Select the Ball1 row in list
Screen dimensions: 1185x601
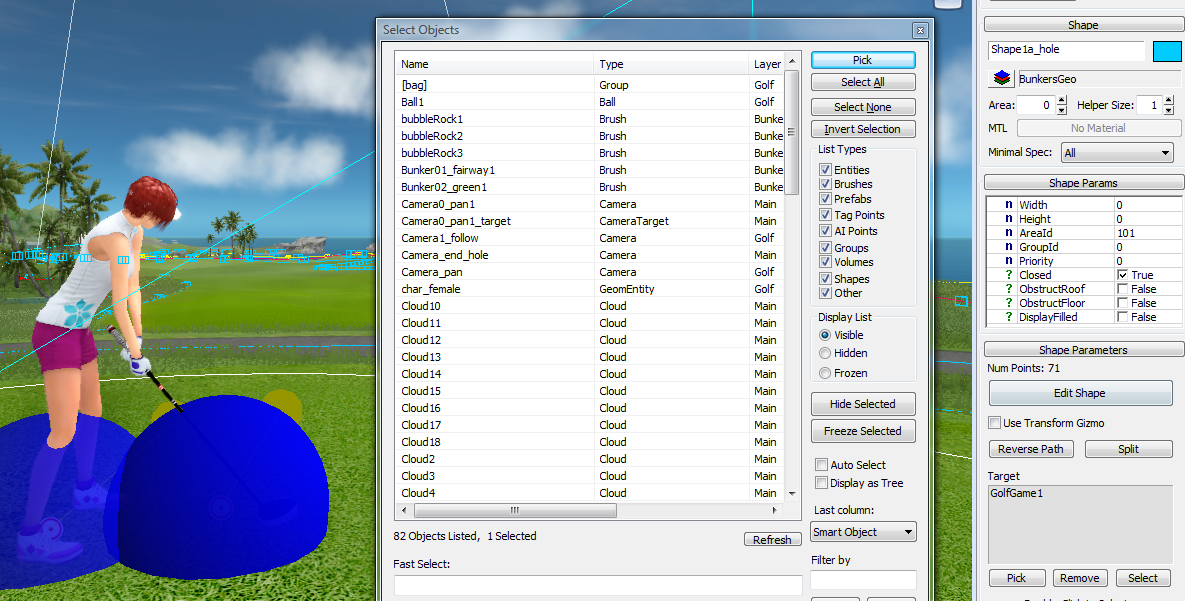coord(590,102)
